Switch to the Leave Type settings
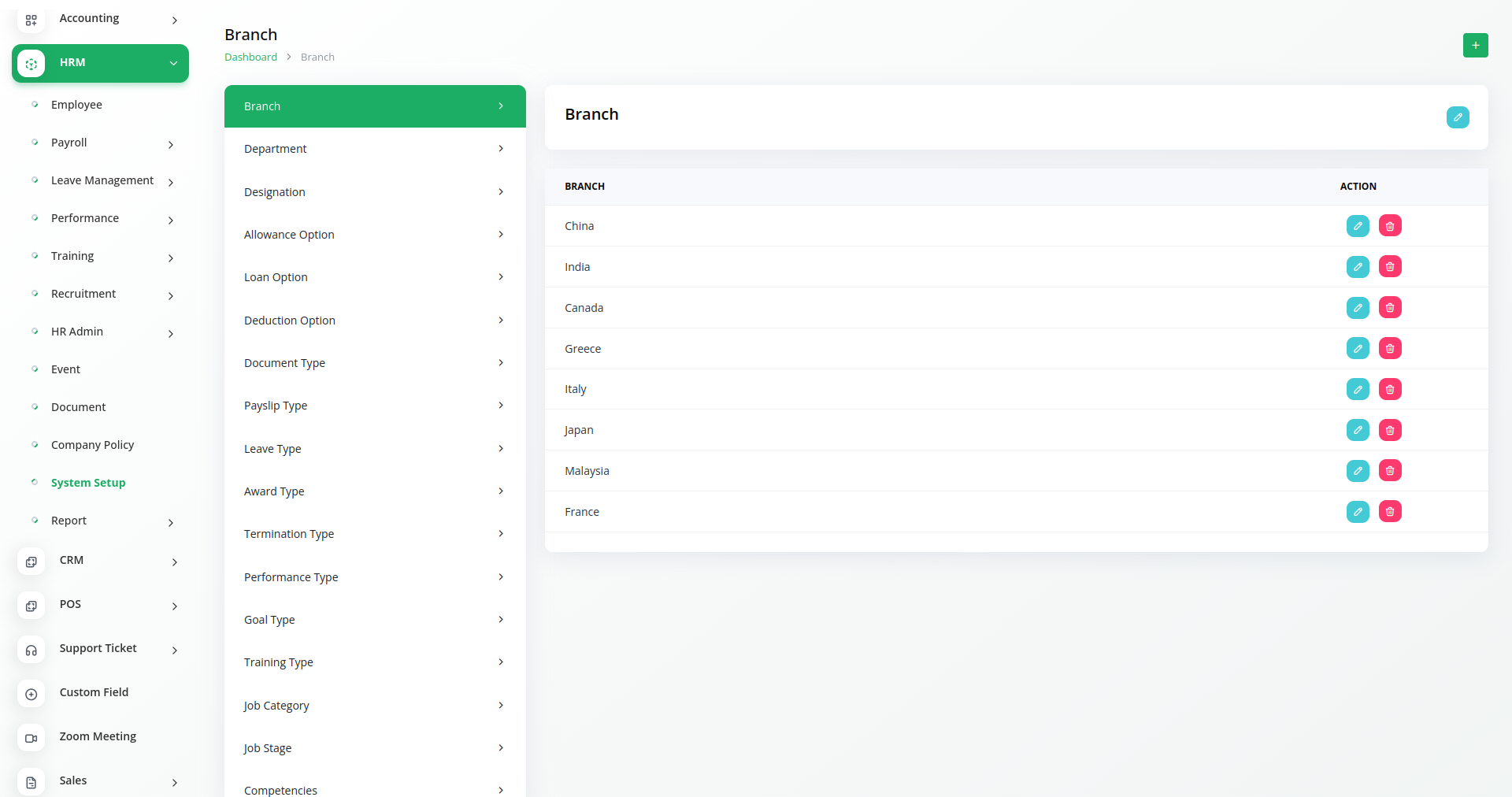Screen dimensions: 1512x797 [375, 449]
